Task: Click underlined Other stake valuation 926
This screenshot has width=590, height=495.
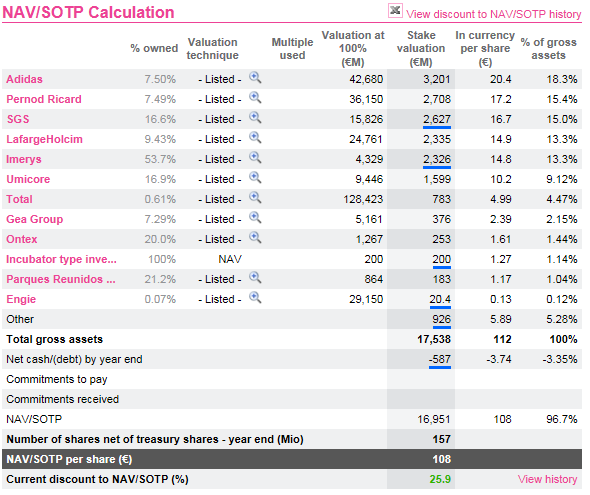Action: [442, 319]
